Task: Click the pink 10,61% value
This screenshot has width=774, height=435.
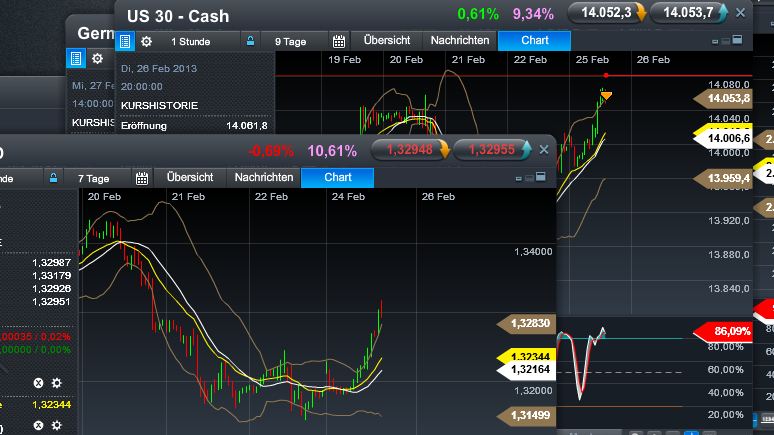Action: pyautogui.click(x=332, y=151)
